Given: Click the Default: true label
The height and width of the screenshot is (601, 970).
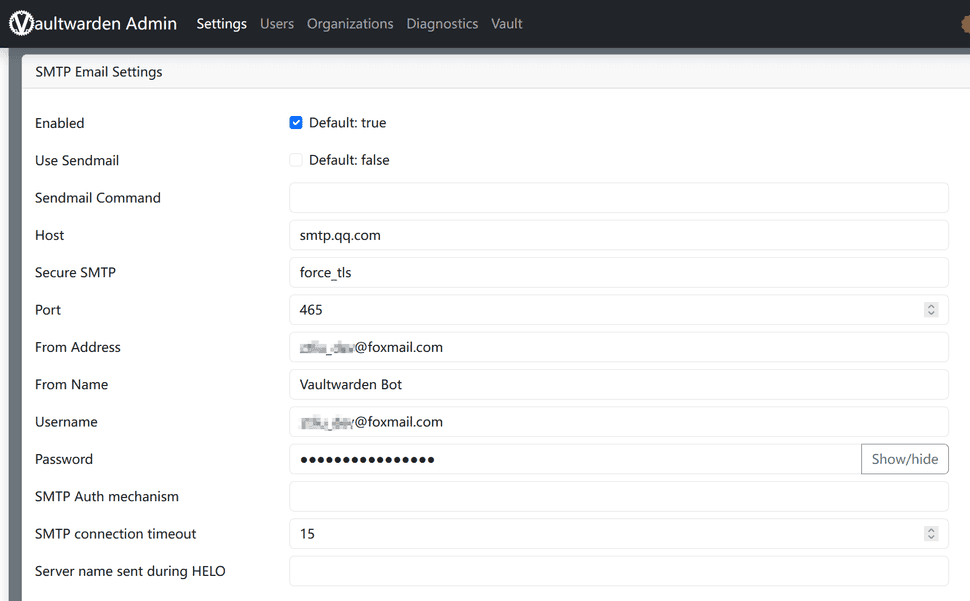Looking at the screenshot, I should tap(348, 122).
